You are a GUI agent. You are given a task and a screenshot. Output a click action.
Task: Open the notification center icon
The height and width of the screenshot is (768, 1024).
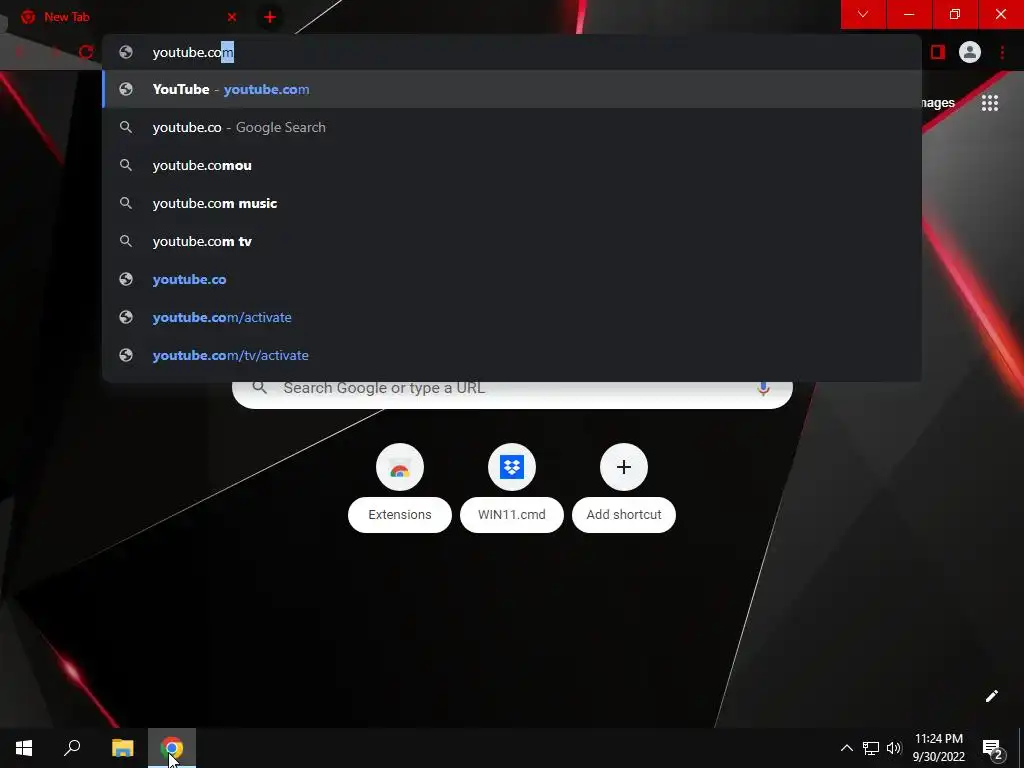pyautogui.click(x=992, y=748)
